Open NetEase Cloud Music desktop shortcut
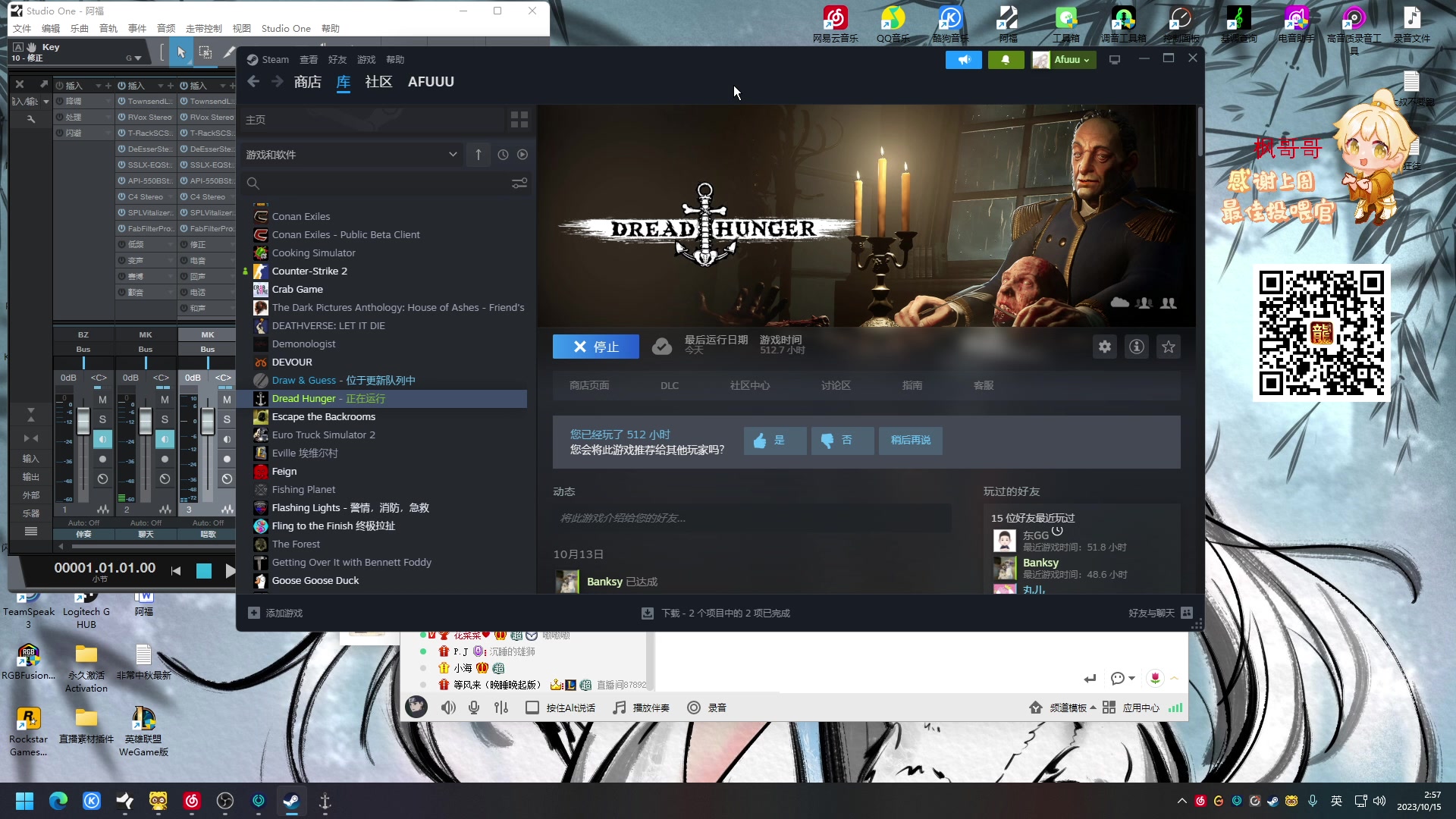1456x819 pixels. [836, 24]
